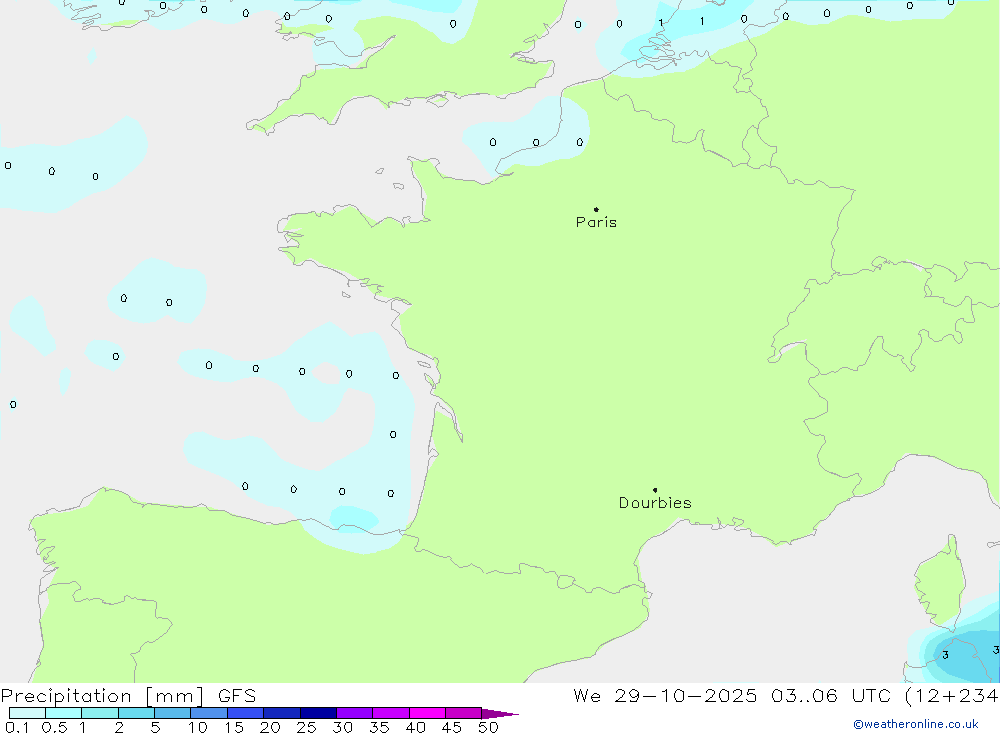Click the '29-10-2025' date text
Screen dimensions: 1000x733
click(x=686, y=696)
